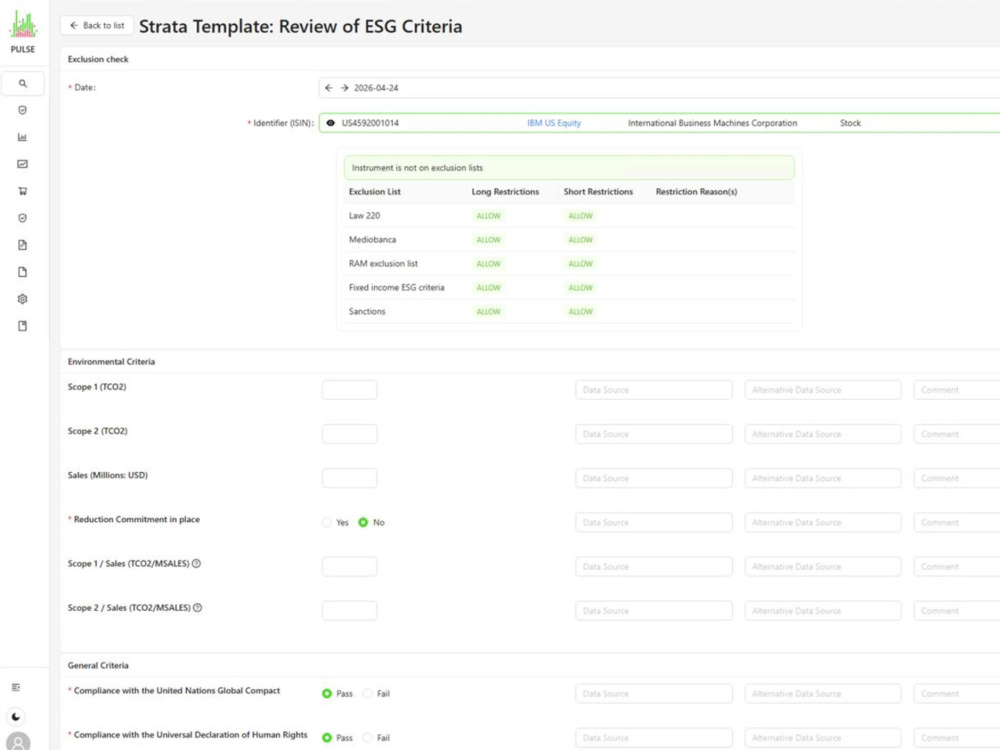Open the blank document icon in sidebar
The width and height of the screenshot is (1000, 750).
coord(23,272)
